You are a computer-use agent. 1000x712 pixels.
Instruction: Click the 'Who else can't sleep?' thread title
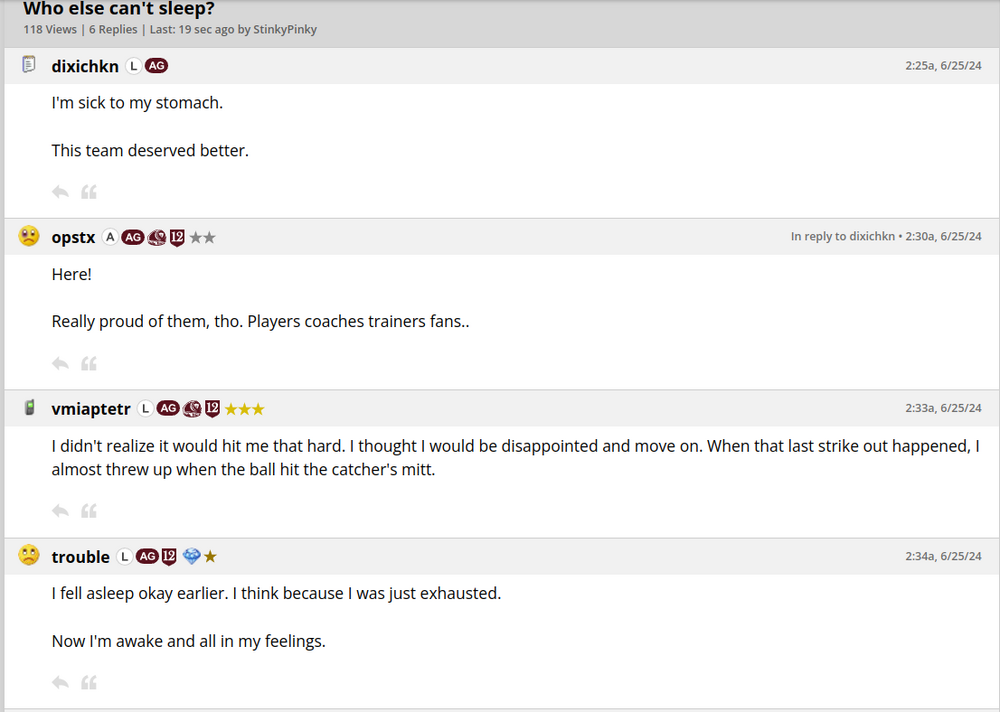(119, 9)
